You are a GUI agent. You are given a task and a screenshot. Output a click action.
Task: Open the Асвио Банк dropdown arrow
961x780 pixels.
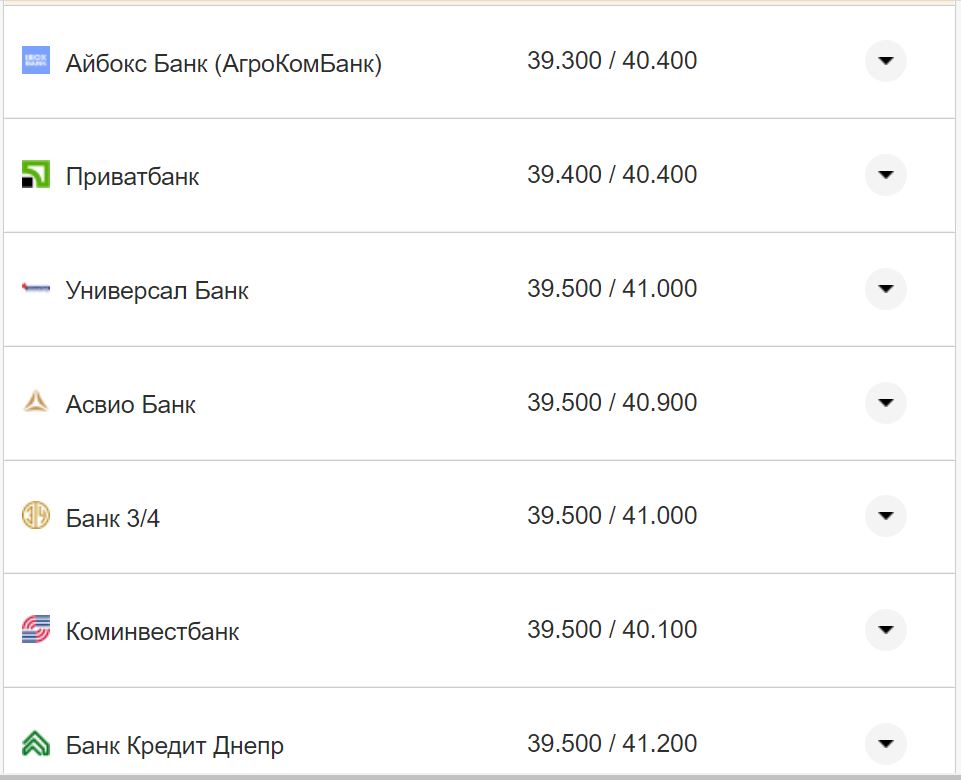point(885,403)
